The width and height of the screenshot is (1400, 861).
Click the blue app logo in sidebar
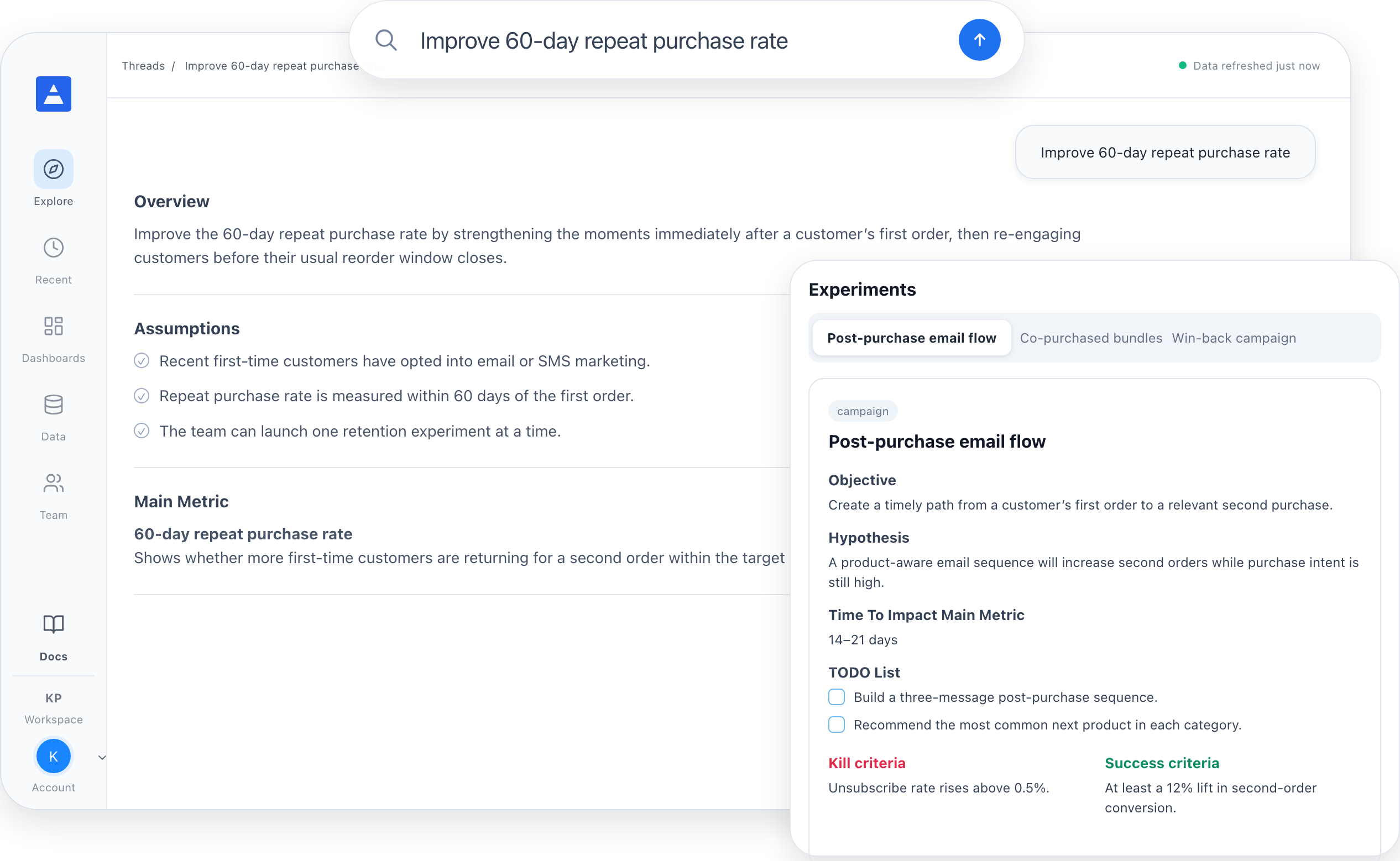[54, 94]
